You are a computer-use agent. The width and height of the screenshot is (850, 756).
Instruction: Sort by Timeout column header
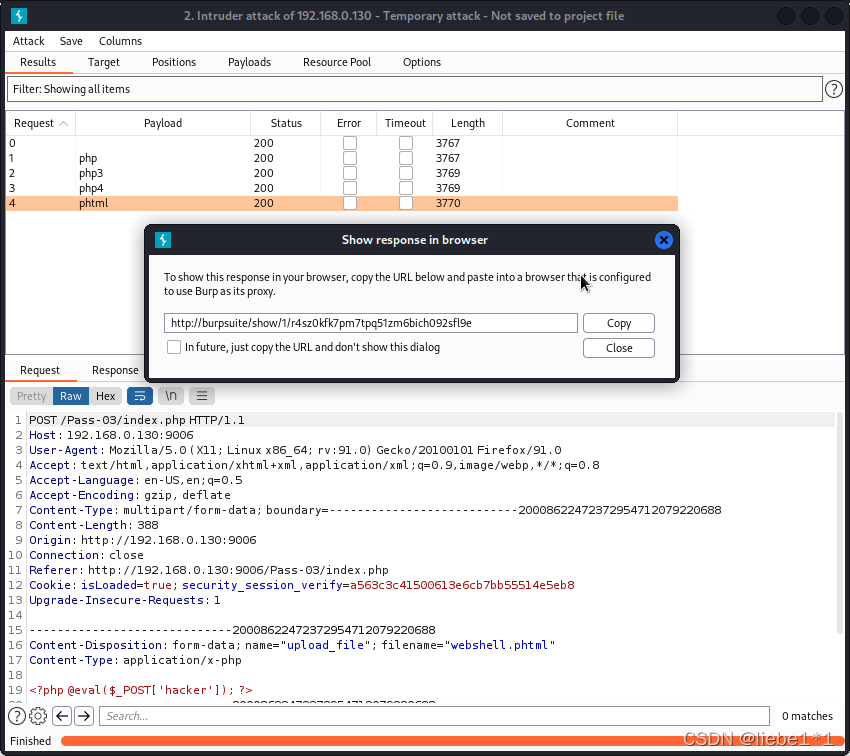coord(405,124)
